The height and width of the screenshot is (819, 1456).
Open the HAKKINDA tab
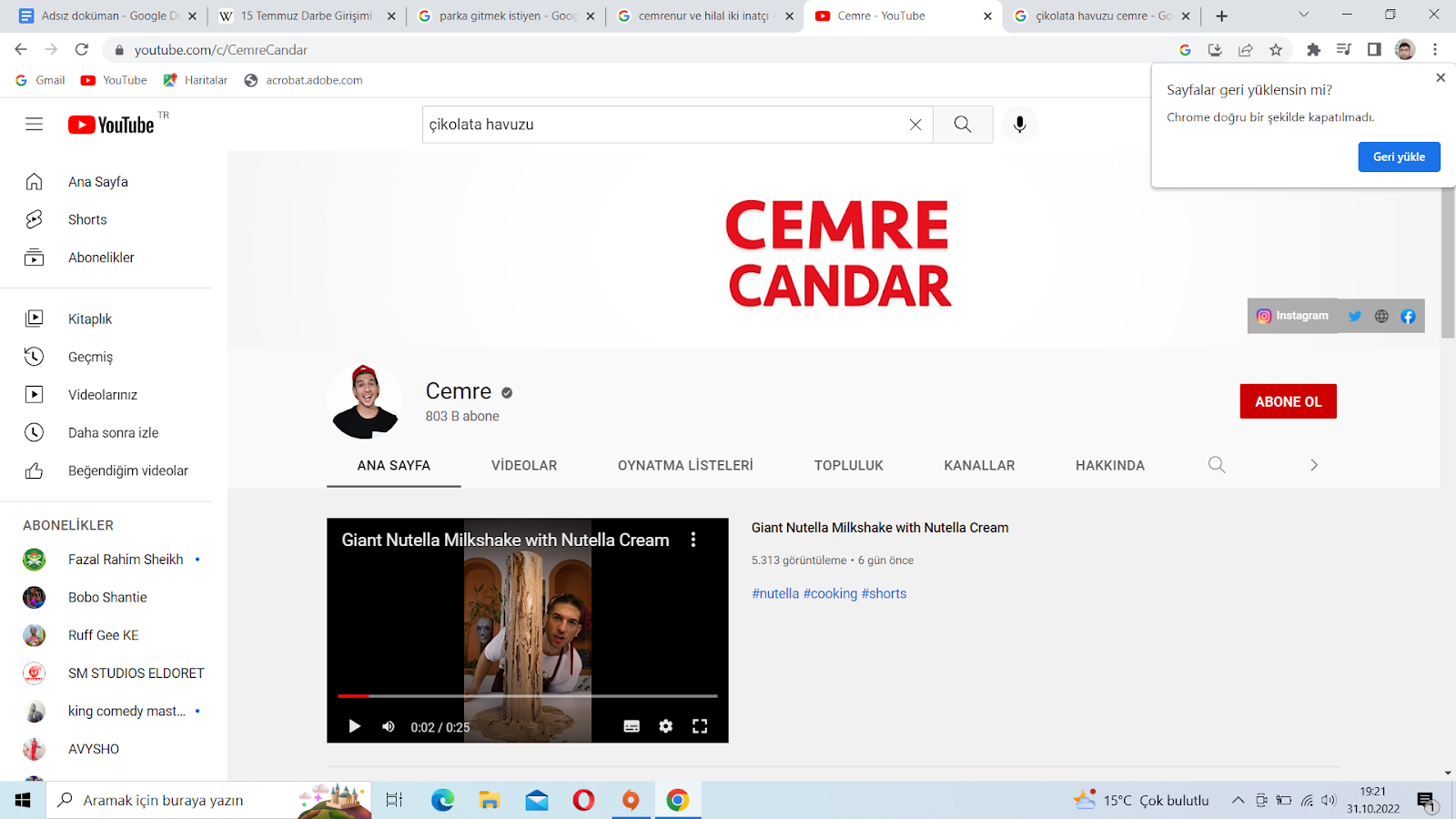click(1110, 465)
